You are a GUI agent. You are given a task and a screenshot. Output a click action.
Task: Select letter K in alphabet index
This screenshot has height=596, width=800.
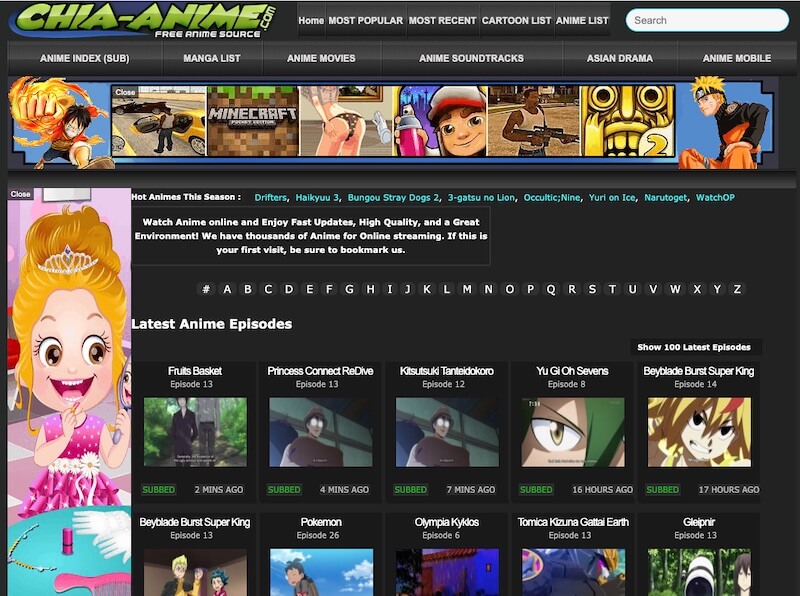tap(427, 289)
